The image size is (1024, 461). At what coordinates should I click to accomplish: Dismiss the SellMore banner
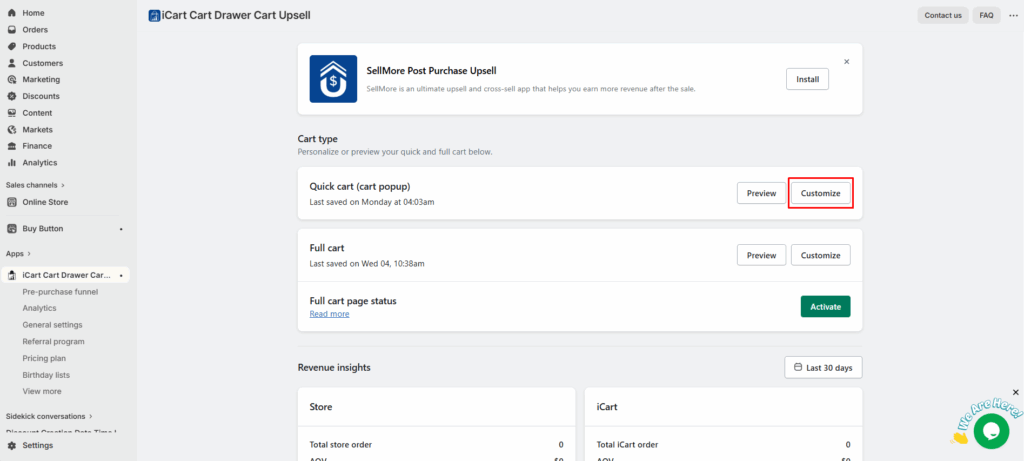tap(846, 61)
